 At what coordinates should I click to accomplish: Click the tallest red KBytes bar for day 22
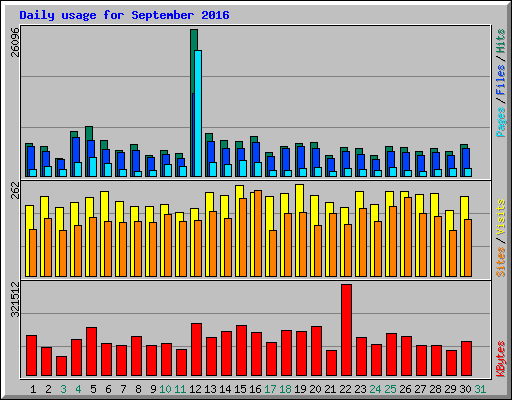pos(346,330)
